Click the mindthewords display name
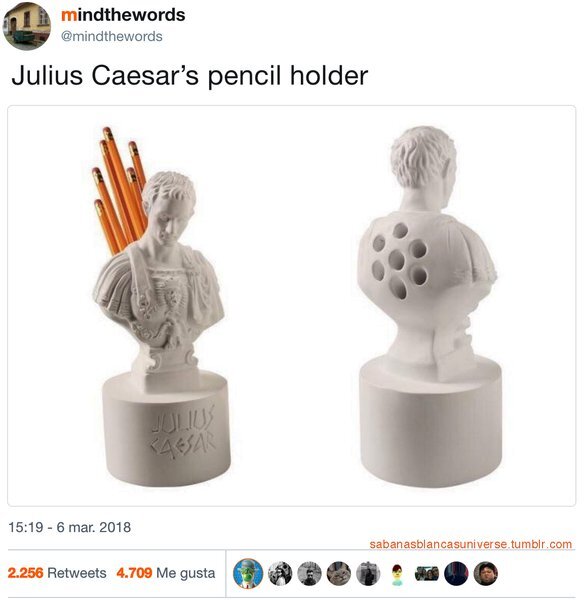The height and width of the screenshot is (600, 584). (123, 15)
